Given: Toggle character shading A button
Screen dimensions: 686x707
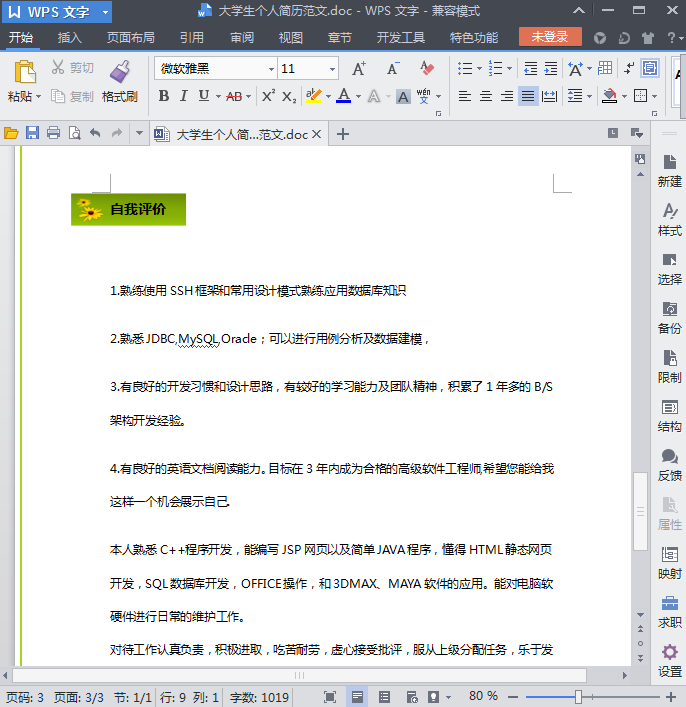Looking at the screenshot, I should point(403,96).
